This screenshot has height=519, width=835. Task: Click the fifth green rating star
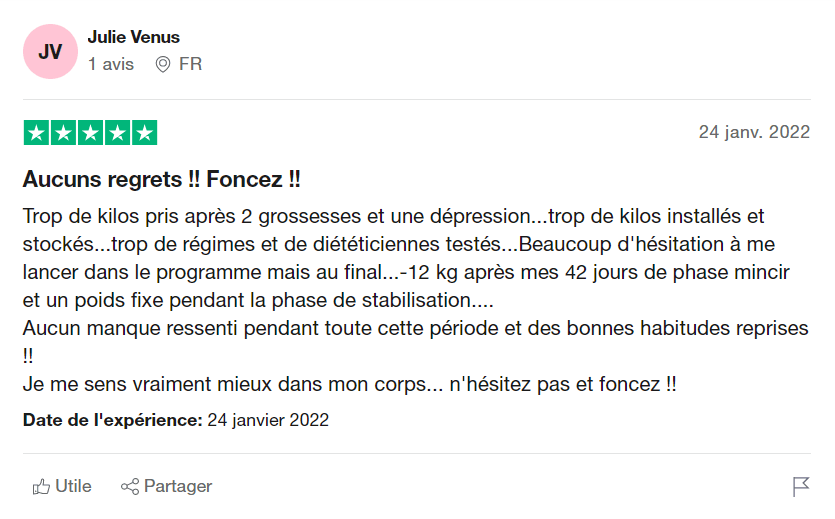tap(144, 133)
